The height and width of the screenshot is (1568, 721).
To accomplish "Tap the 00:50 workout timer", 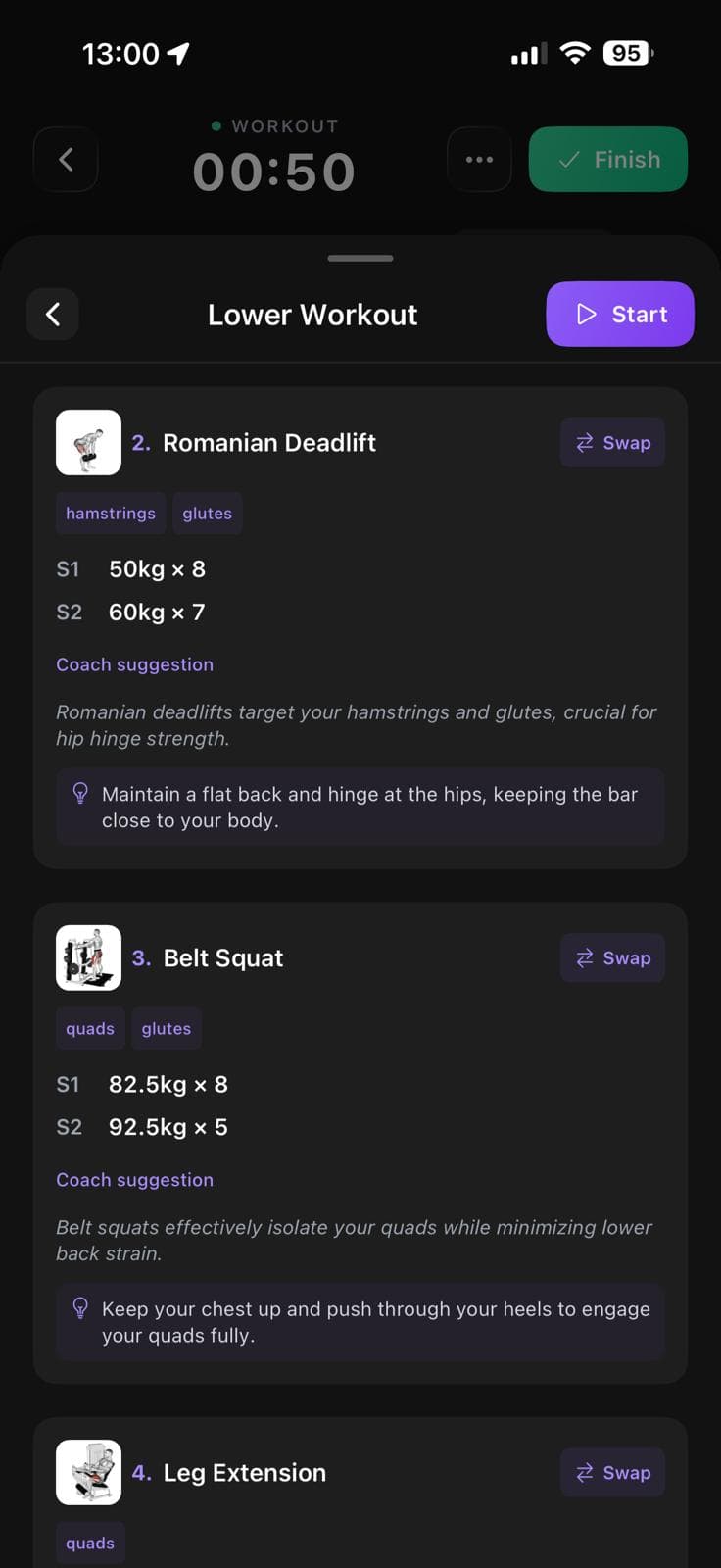I will tap(274, 171).
